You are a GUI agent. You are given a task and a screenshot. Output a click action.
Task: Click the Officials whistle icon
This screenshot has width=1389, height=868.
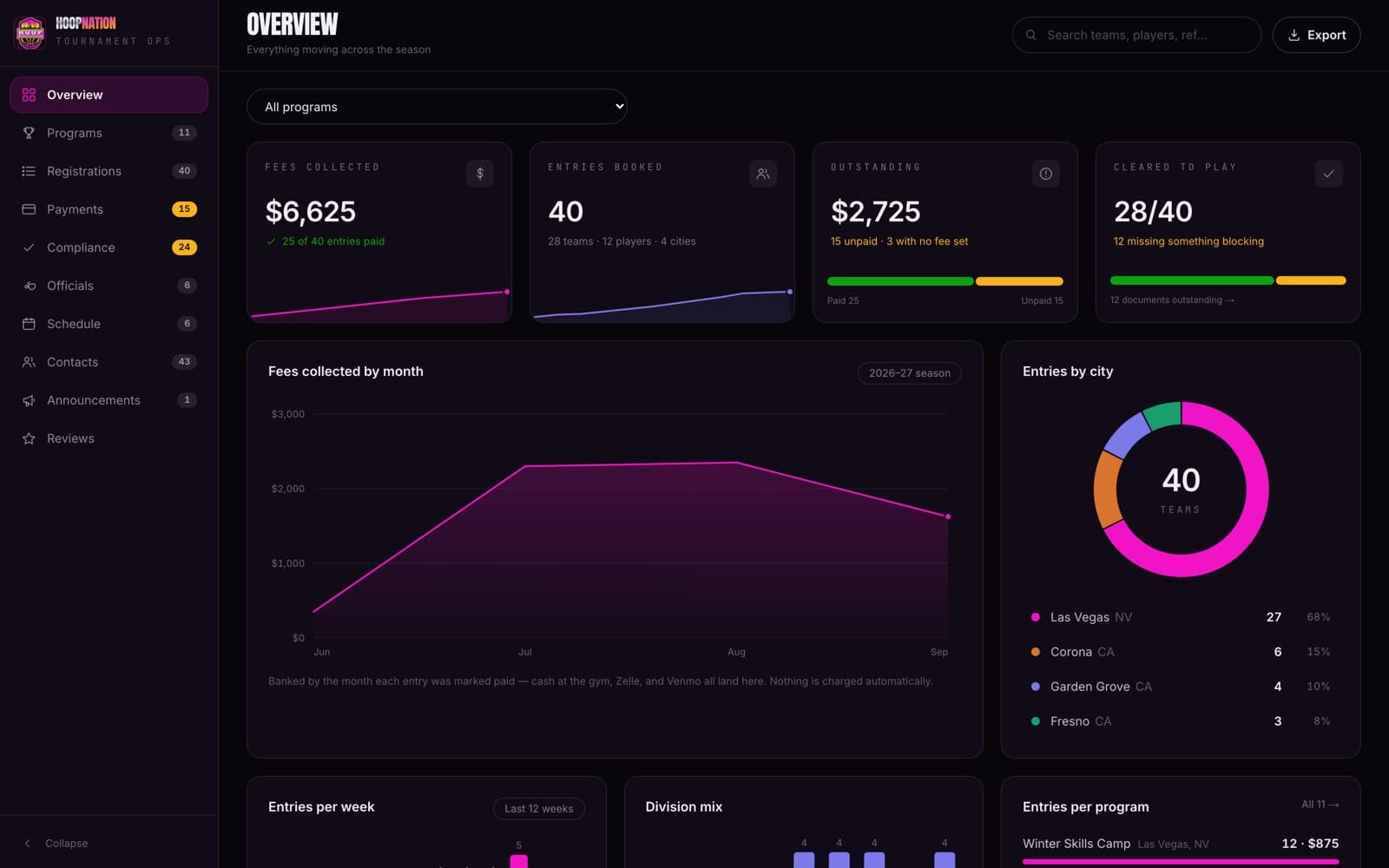point(29,286)
